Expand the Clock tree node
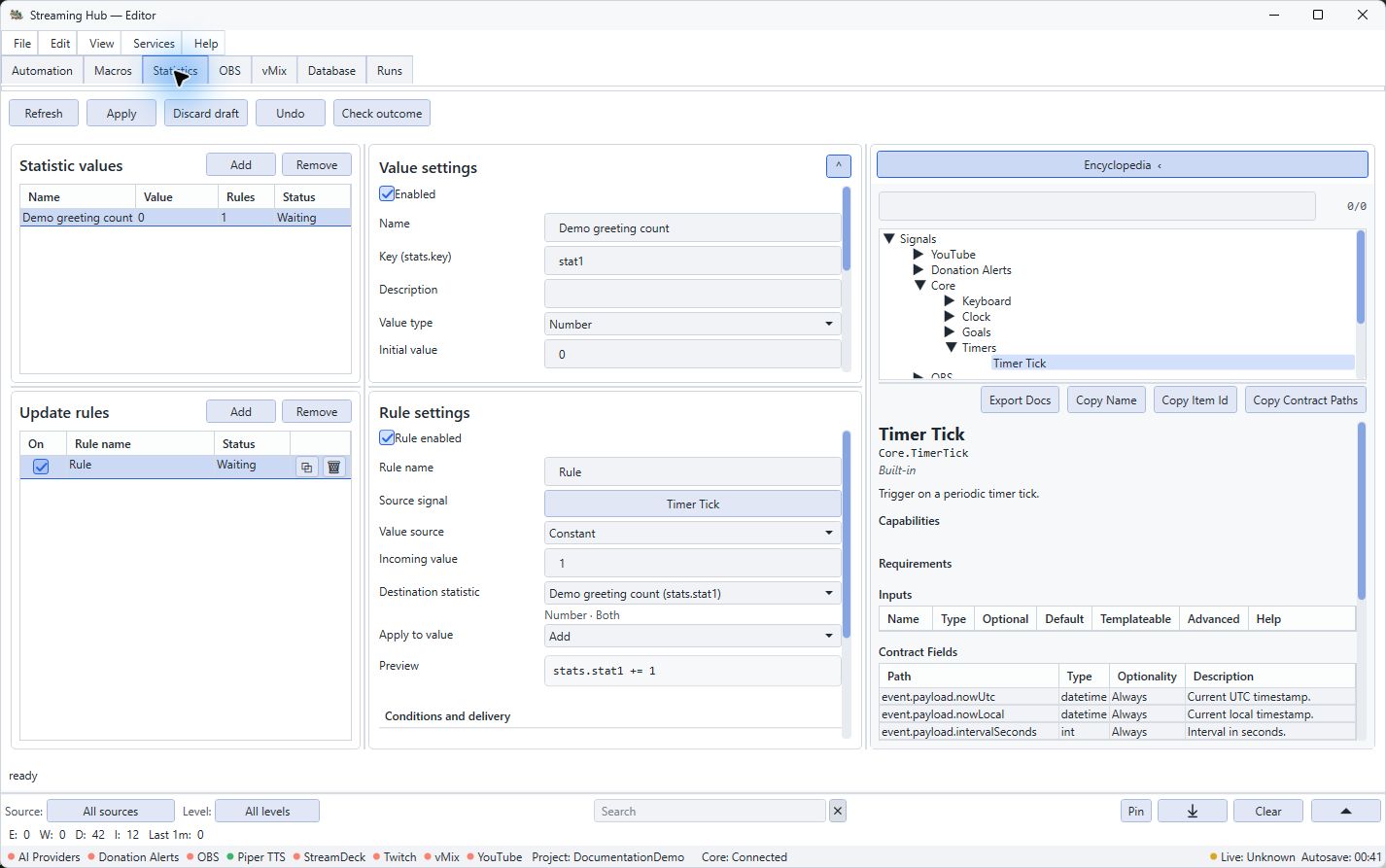This screenshot has width=1386, height=868. (950, 317)
